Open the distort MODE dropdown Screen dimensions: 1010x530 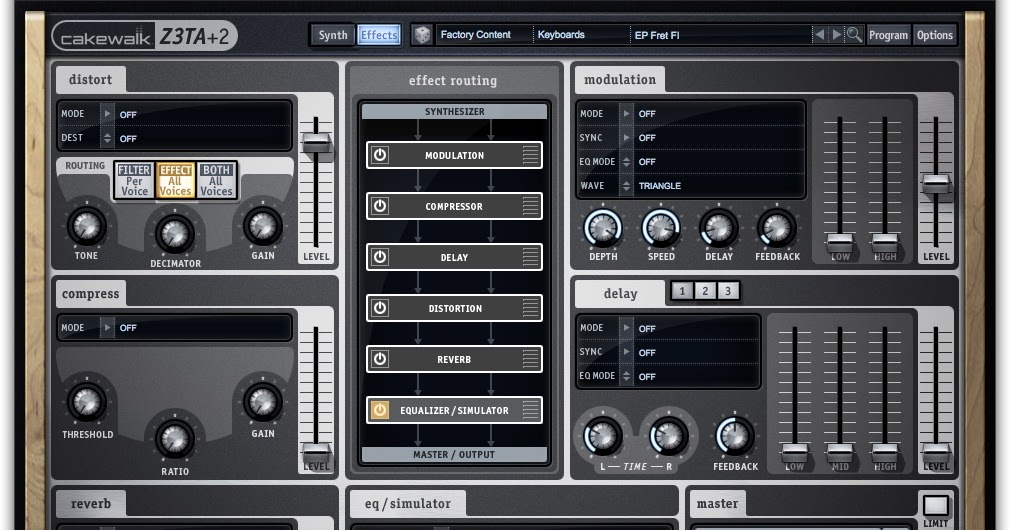click(108, 114)
